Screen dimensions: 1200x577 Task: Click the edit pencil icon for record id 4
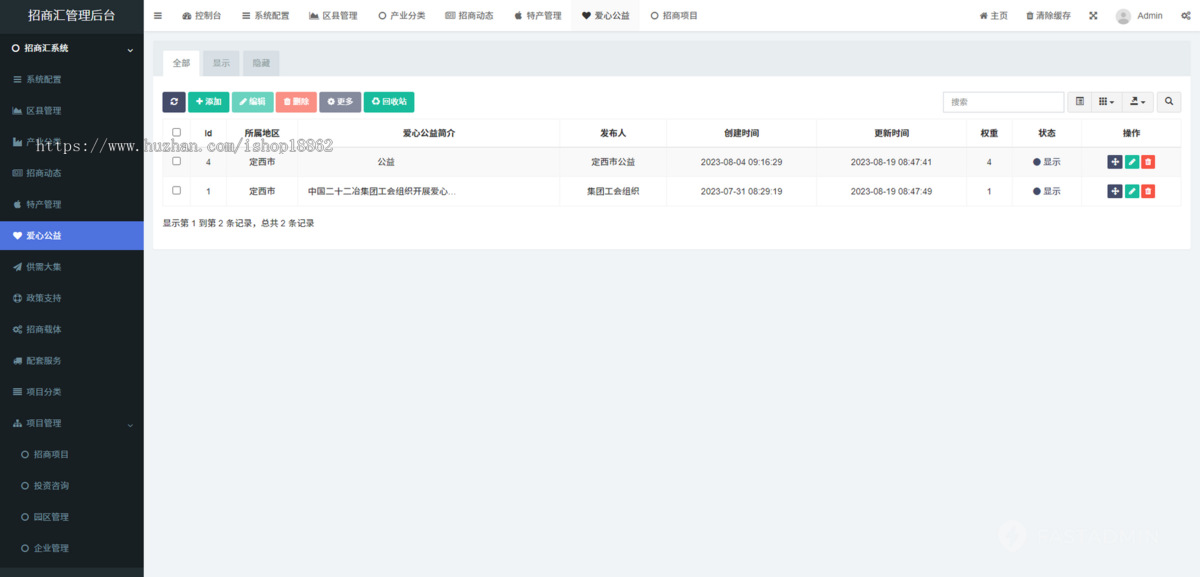tap(1132, 161)
